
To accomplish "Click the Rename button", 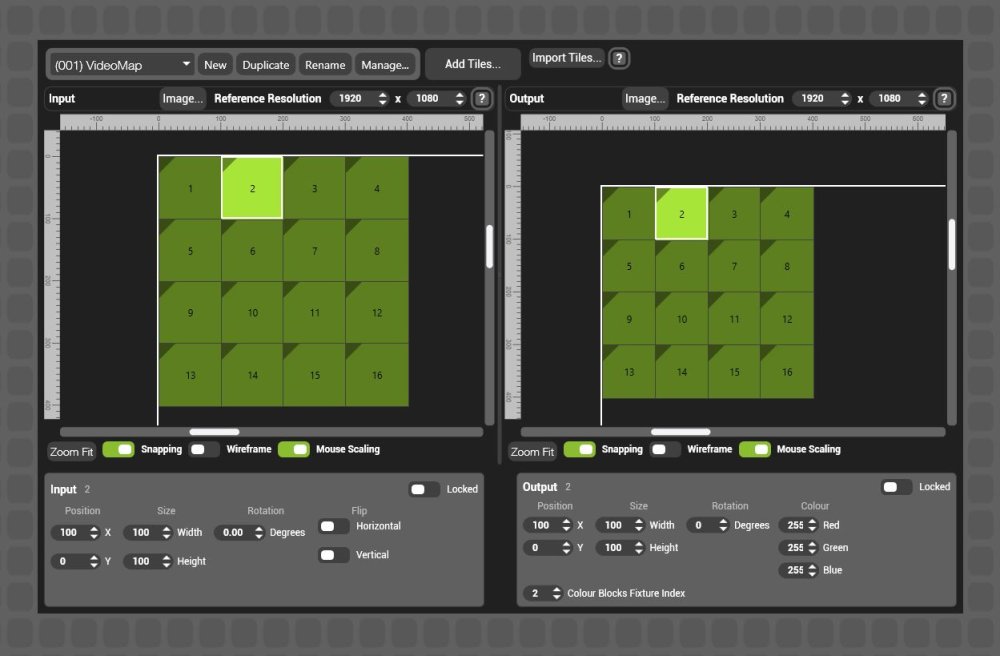I will [x=325, y=65].
